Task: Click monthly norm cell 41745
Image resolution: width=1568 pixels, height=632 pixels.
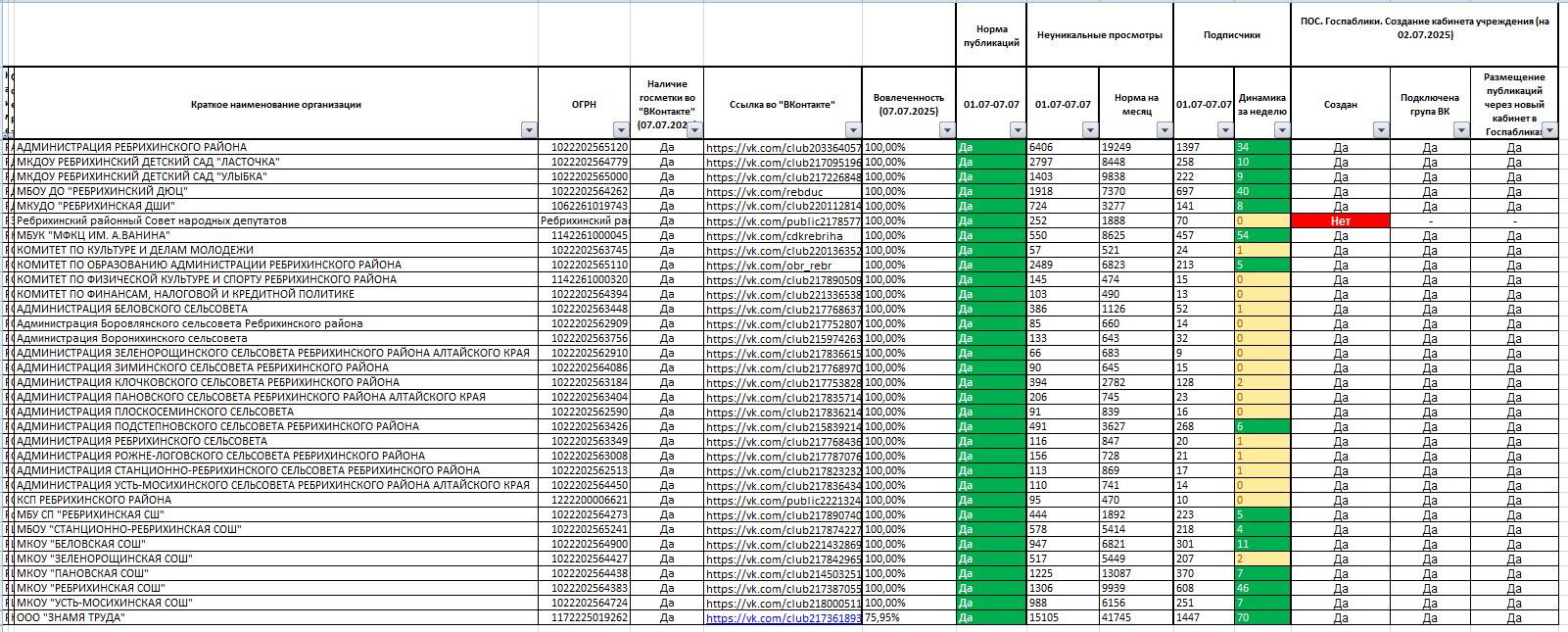Action: (1137, 618)
